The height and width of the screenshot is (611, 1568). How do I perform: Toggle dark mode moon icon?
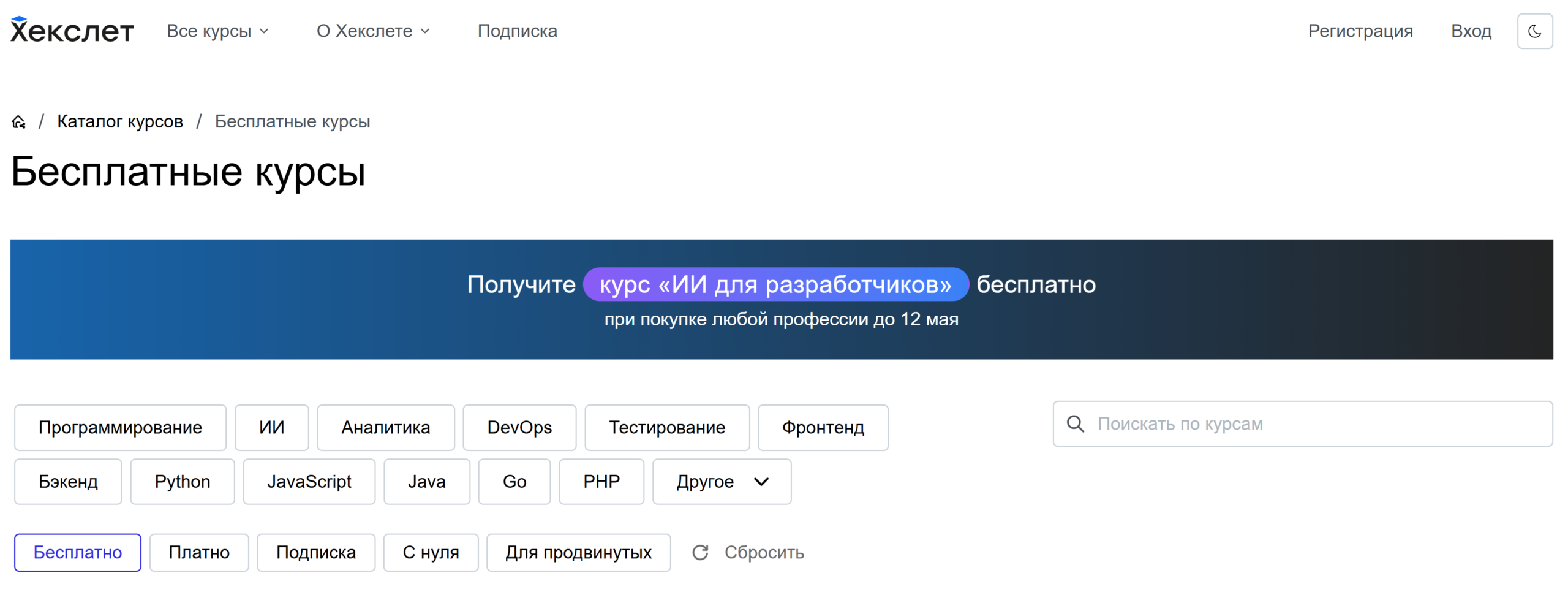(1534, 31)
